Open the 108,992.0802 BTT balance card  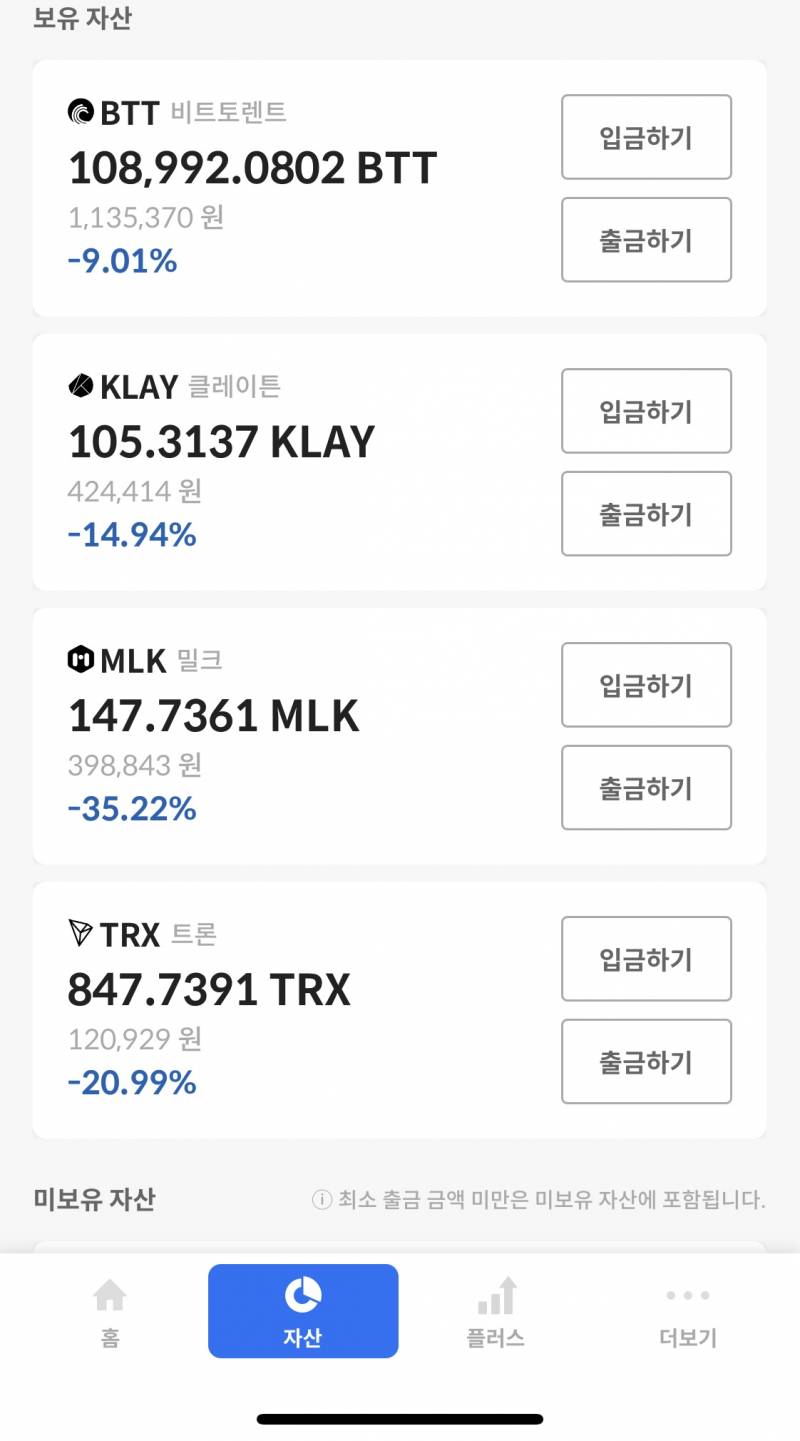tap(400, 188)
